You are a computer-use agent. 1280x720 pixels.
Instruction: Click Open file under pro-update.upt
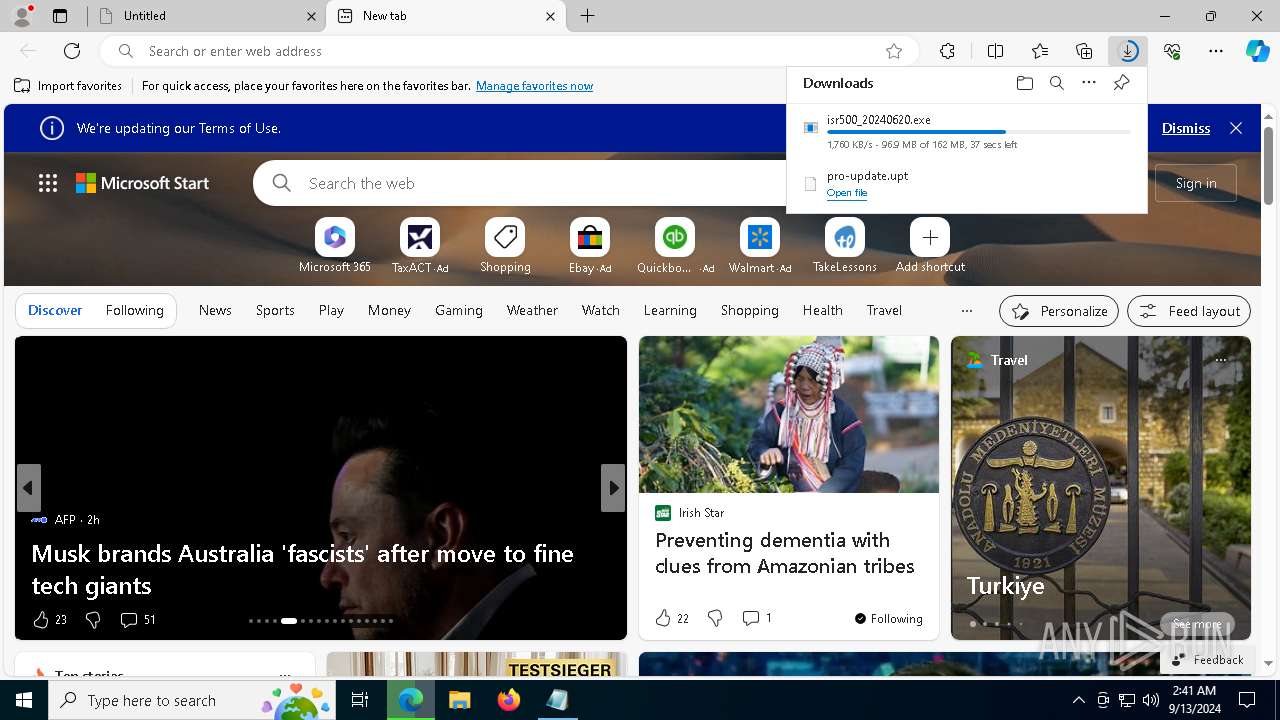tap(847, 193)
